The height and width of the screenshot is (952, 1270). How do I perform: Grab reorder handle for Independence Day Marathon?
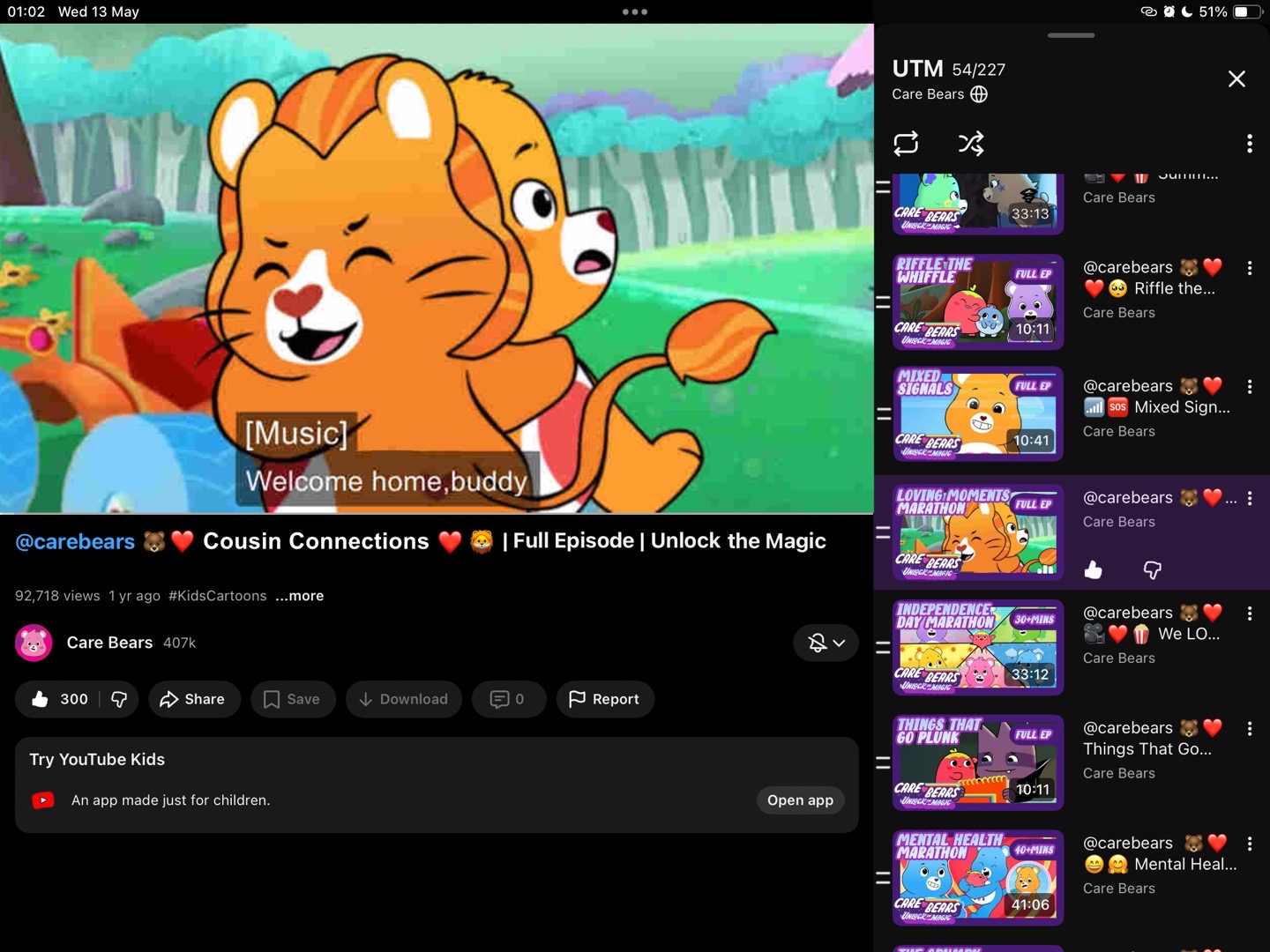[x=883, y=648]
